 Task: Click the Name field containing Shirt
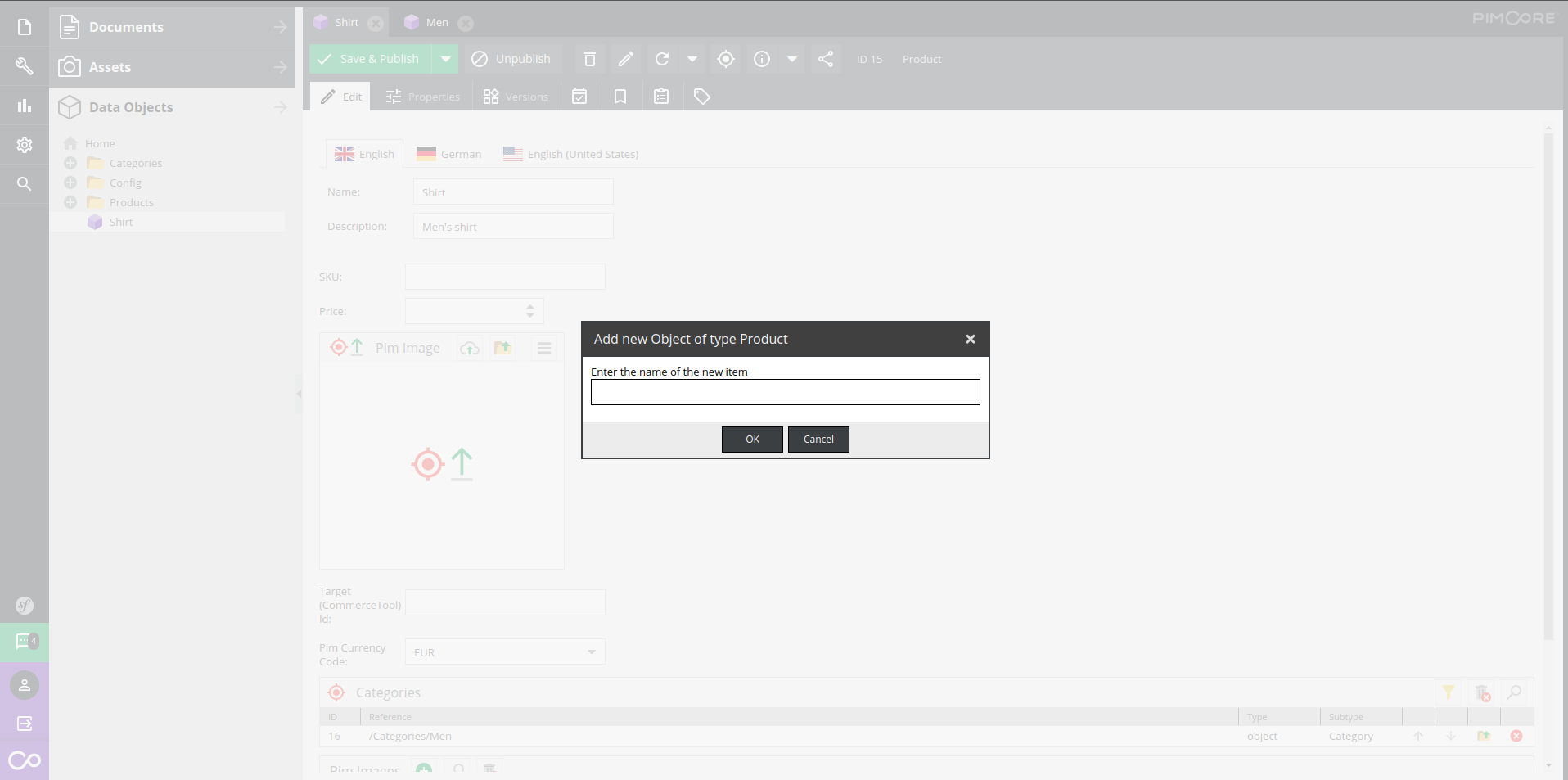coord(513,192)
